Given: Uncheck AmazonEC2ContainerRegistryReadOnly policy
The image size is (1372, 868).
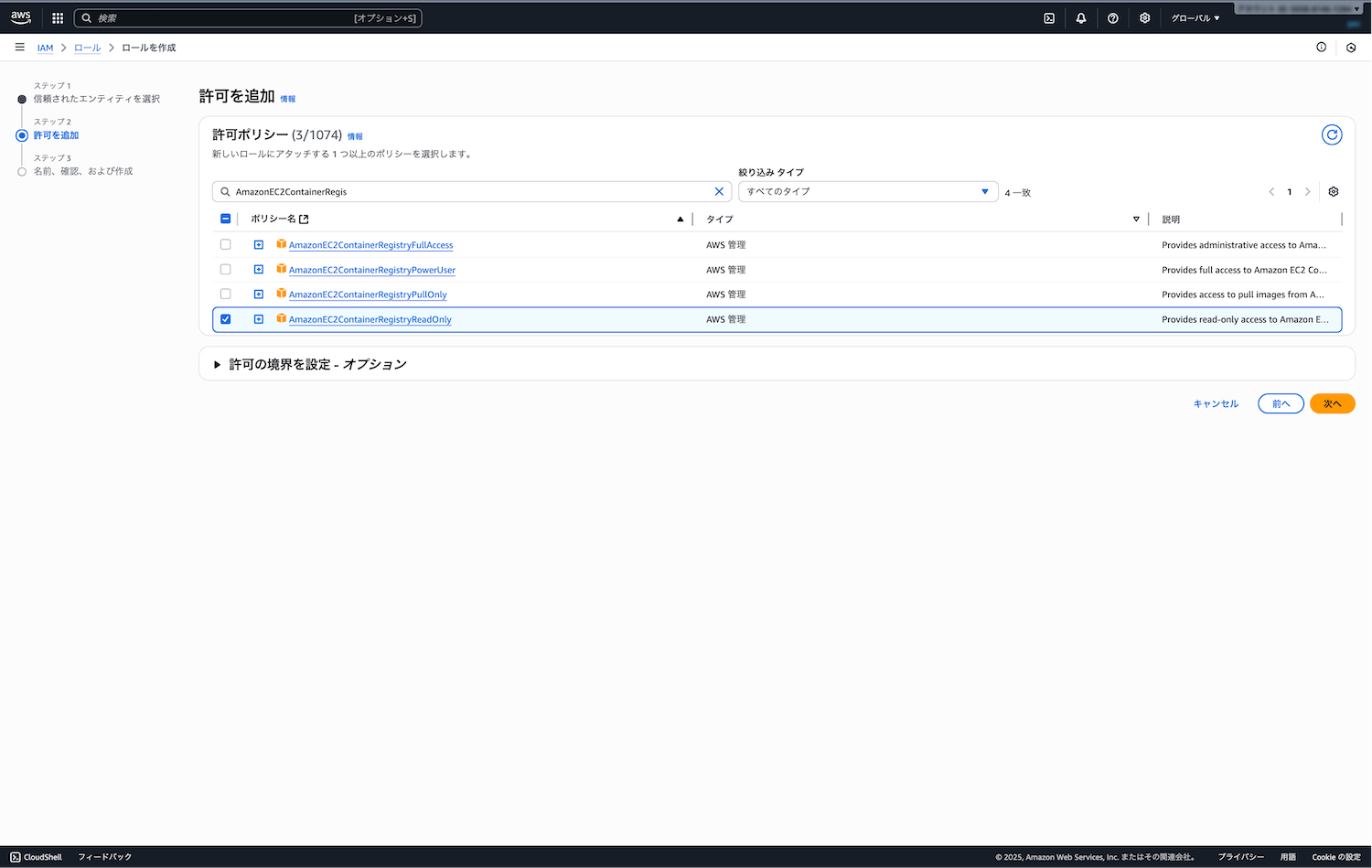Looking at the screenshot, I should (x=226, y=319).
